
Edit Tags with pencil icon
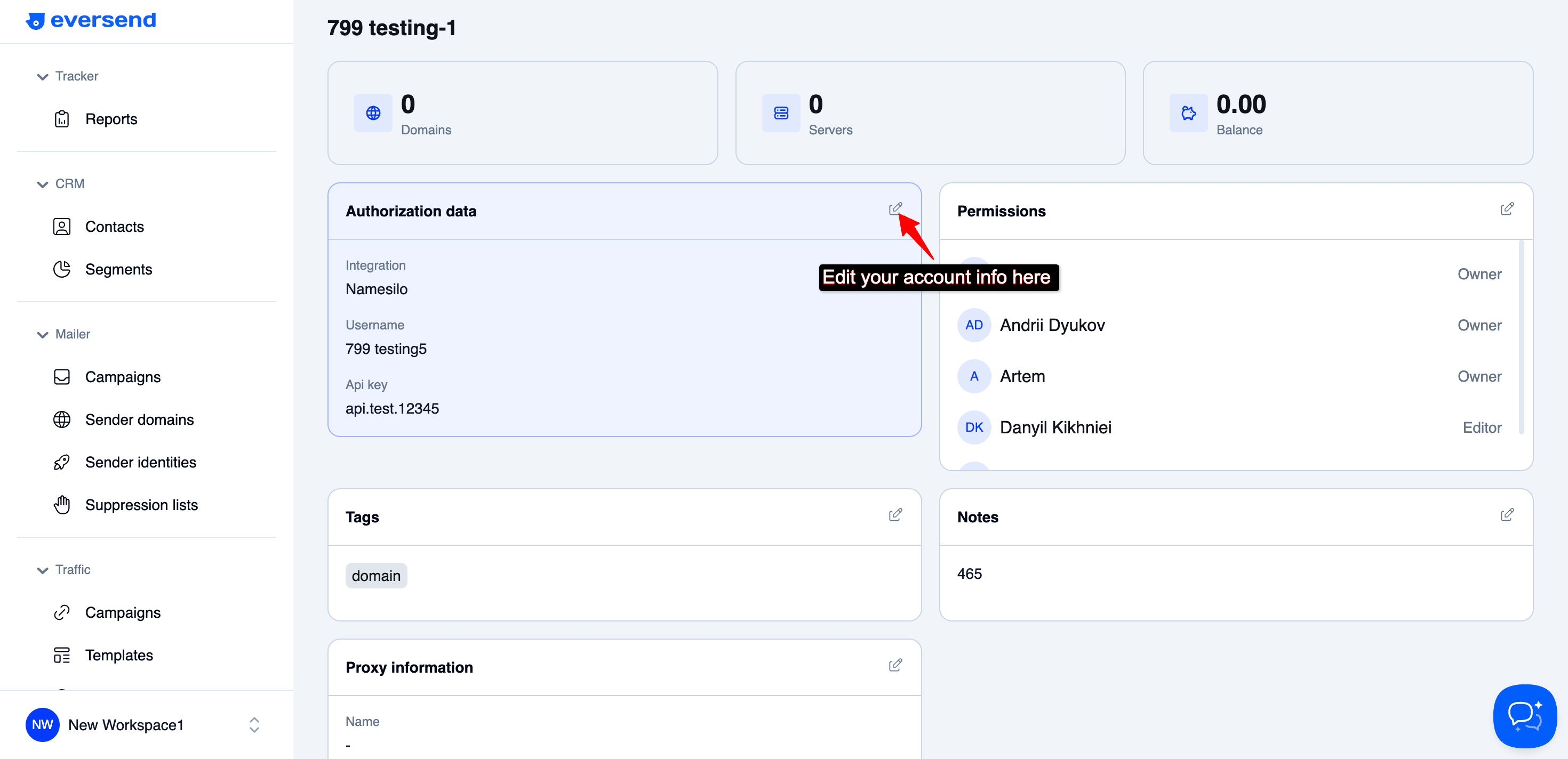click(895, 515)
